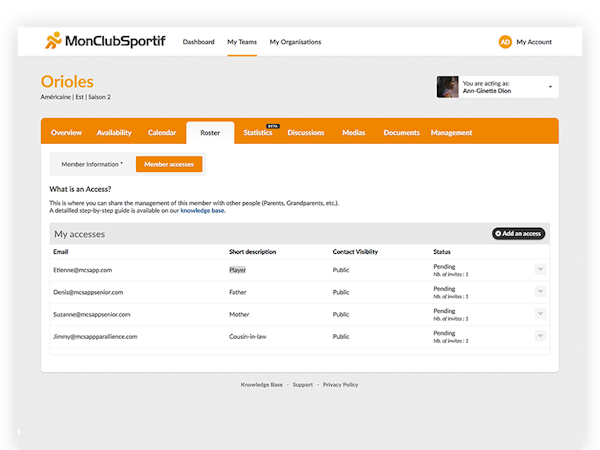Expand the Denis@mcsappsenior.com row chevron
Viewport: 600px width, 450px height.
pyautogui.click(x=540, y=291)
